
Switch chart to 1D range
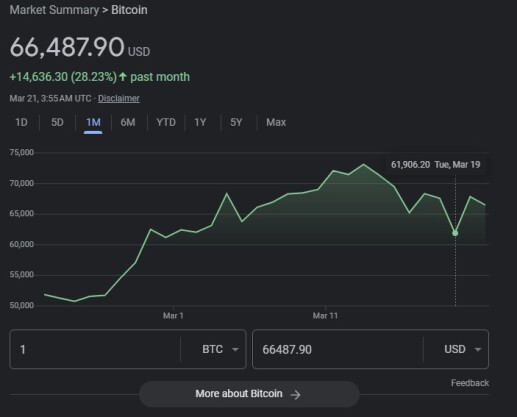point(21,122)
